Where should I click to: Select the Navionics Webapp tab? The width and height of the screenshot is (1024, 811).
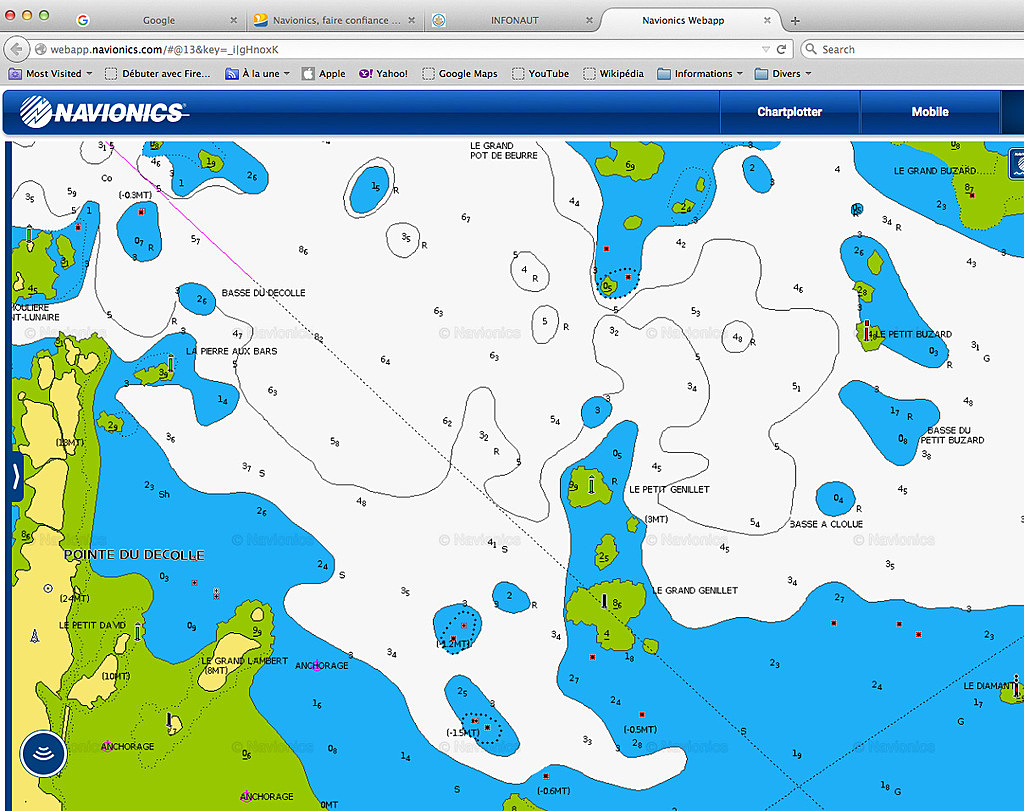[683, 20]
